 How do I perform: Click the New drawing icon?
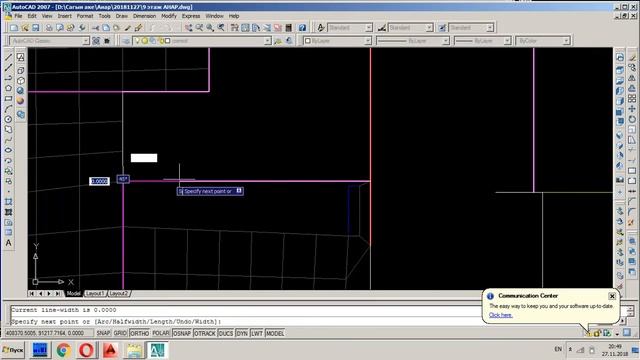pos(14,28)
